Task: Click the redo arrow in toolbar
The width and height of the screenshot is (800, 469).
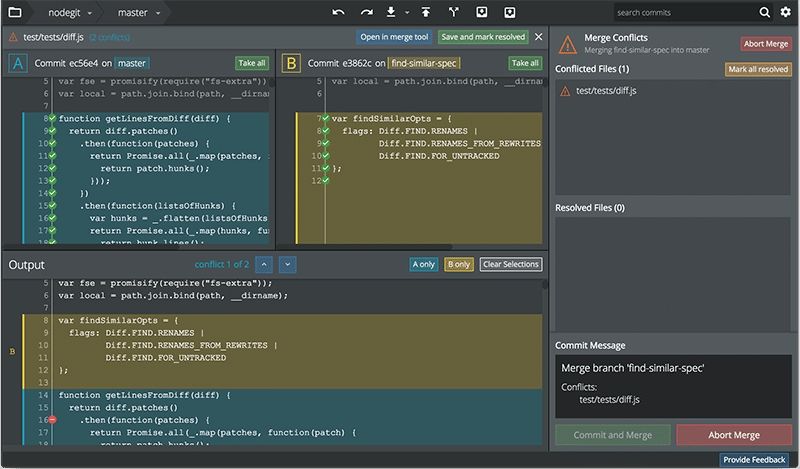Action: click(366, 12)
